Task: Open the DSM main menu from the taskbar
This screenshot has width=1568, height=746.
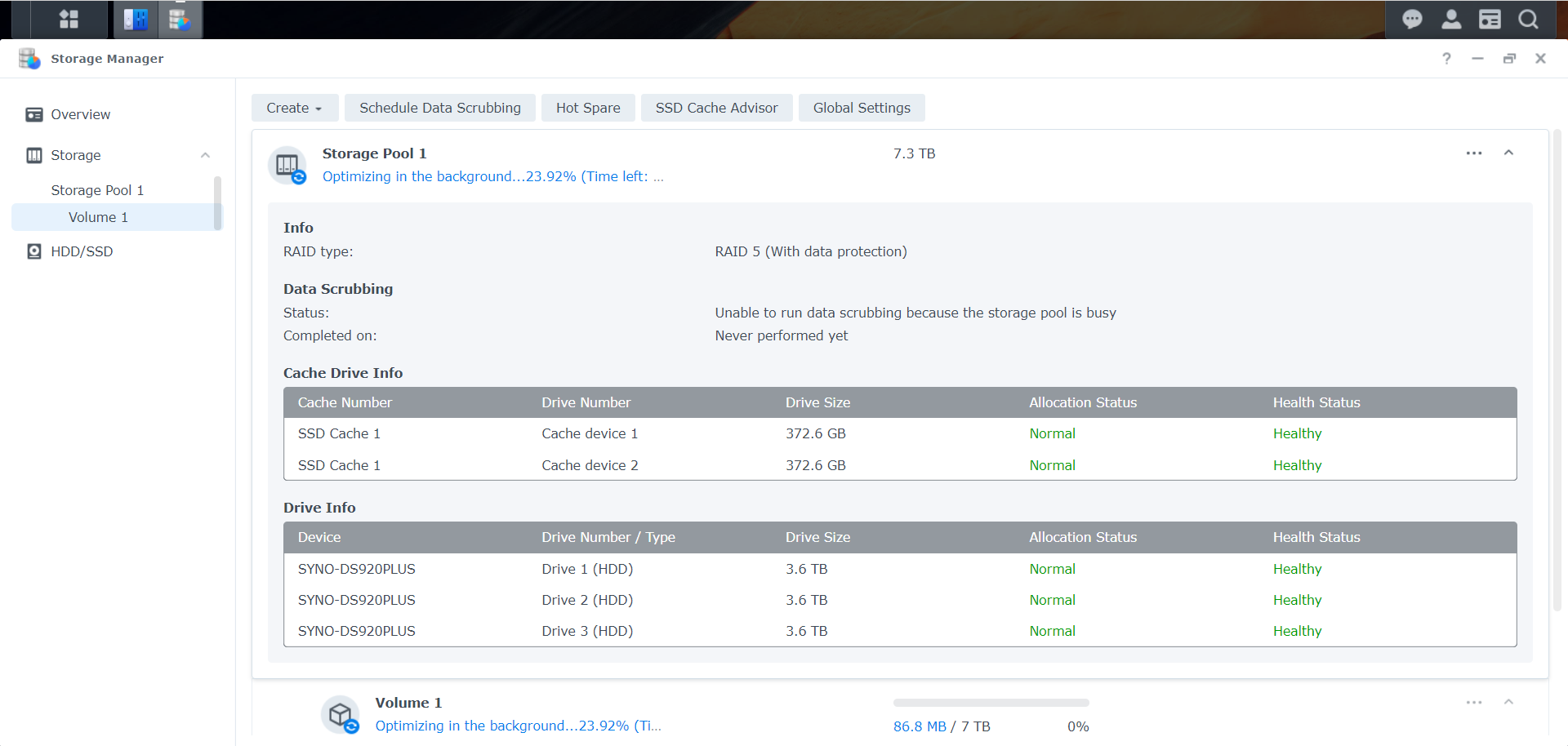Action: pyautogui.click(x=69, y=19)
